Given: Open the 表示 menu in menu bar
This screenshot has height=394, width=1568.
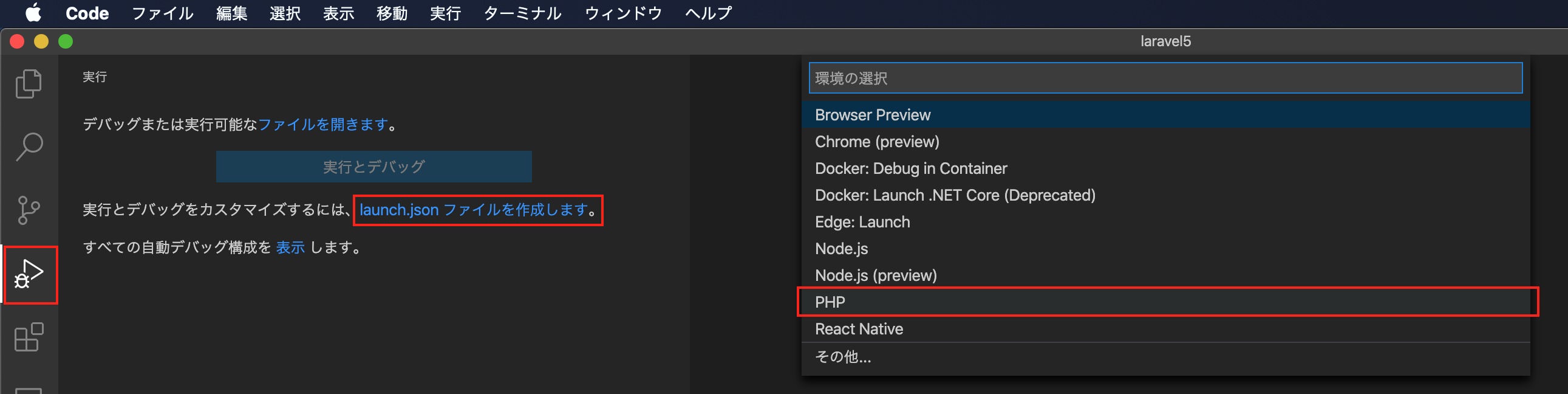Looking at the screenshot, I should 338,13.
